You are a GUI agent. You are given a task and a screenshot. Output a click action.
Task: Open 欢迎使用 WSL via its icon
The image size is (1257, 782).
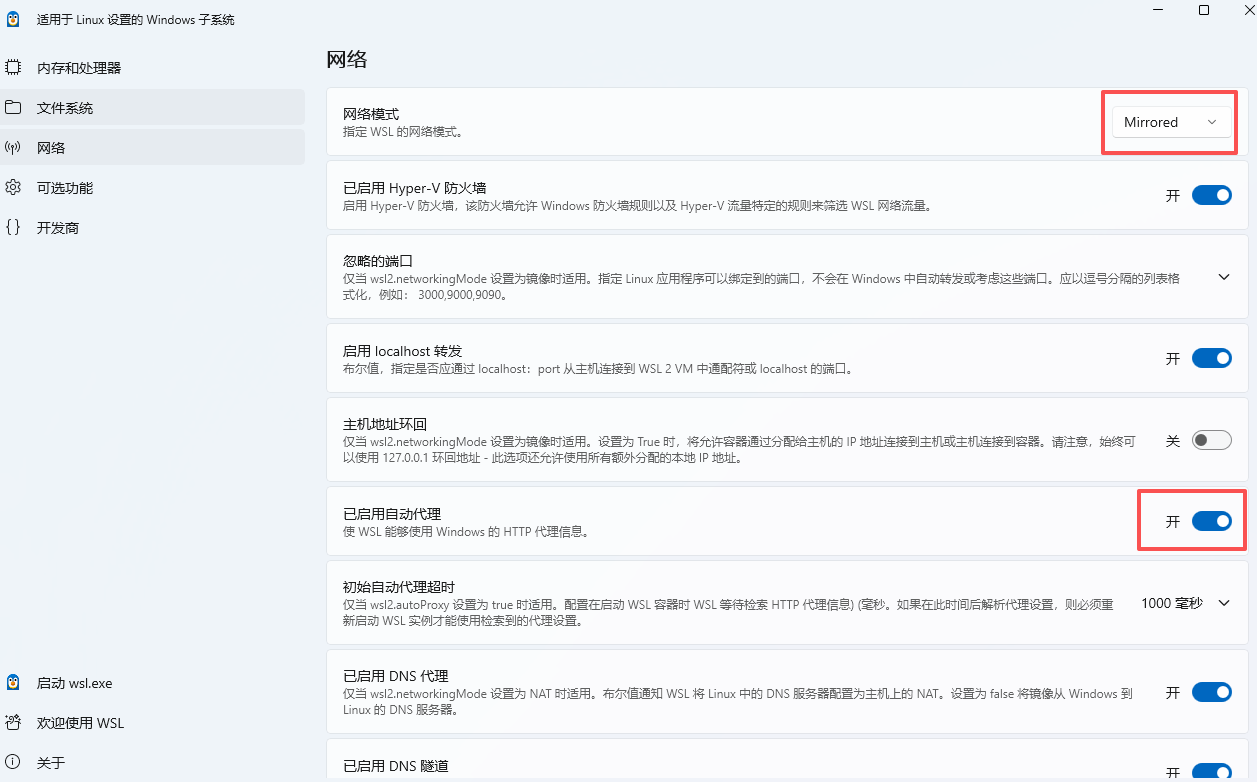[x=13, y=722]
